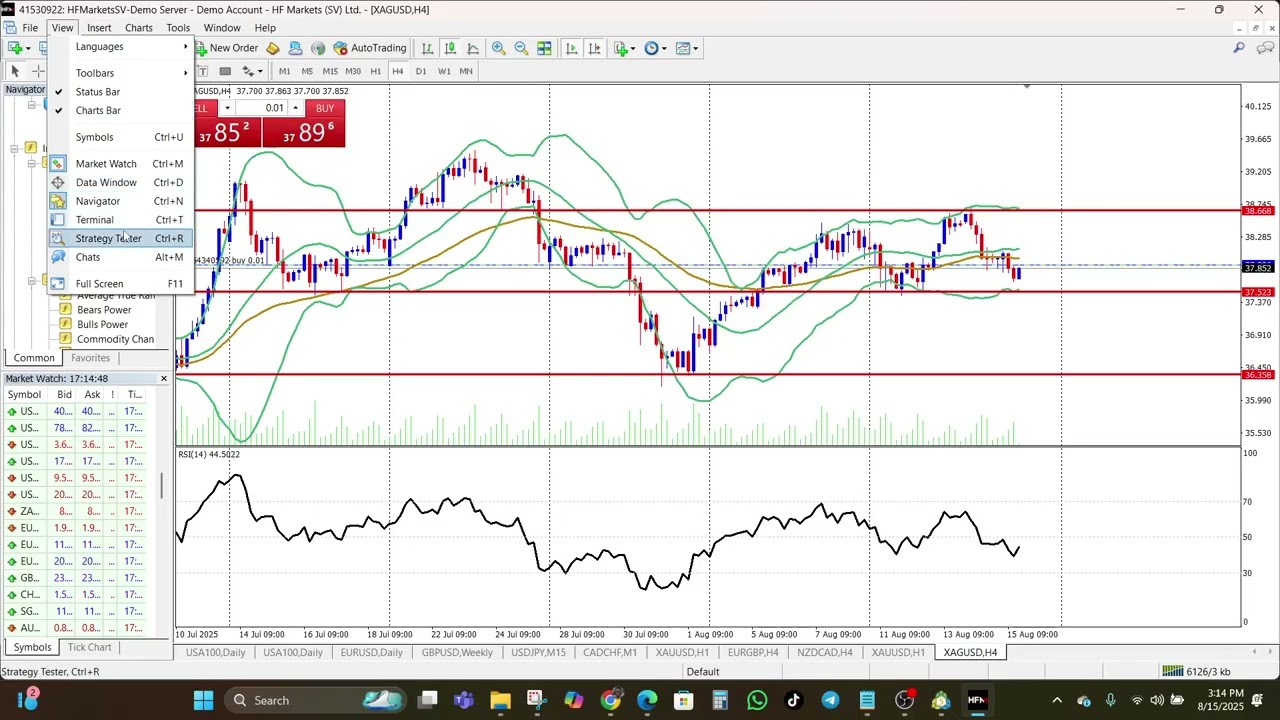Open the Charts menu
Image resolution: width=1280 pixels, height=720 pixels.
(138, 27)
